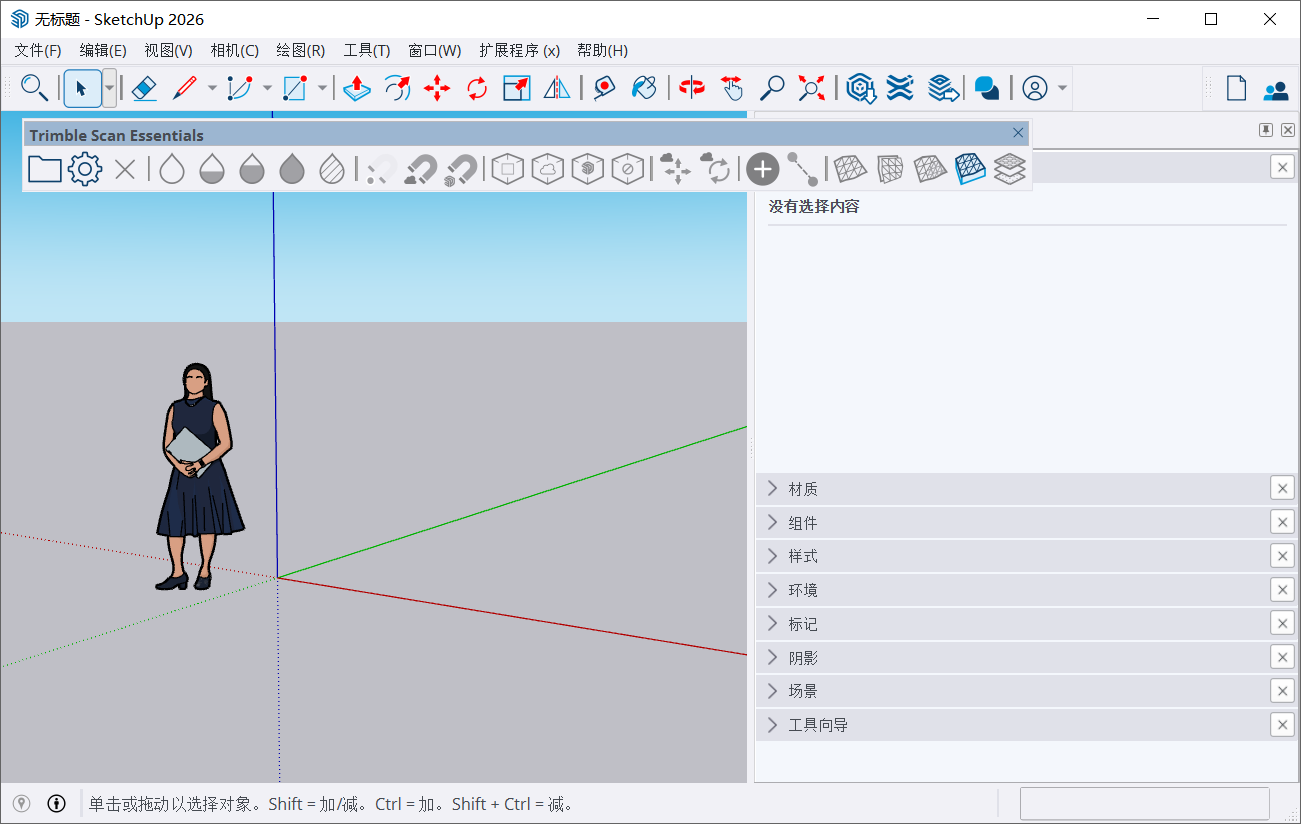1301x824 pixels.
Task: Click the blue people sharing icon
Action: pos(1276,90)
